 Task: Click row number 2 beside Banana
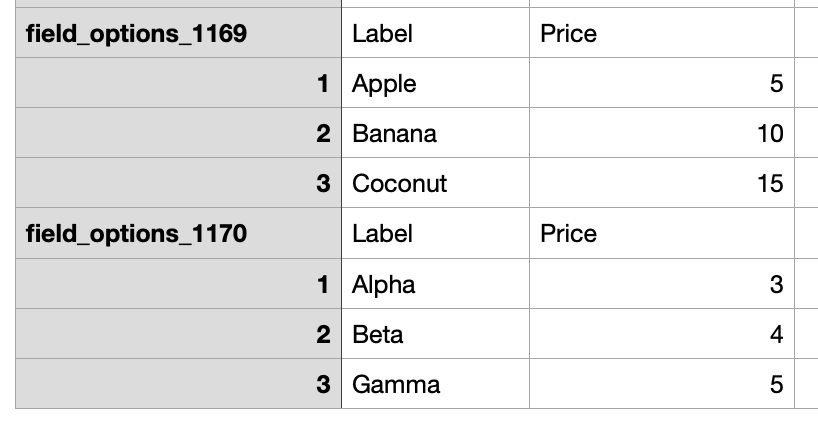point(323,134)
